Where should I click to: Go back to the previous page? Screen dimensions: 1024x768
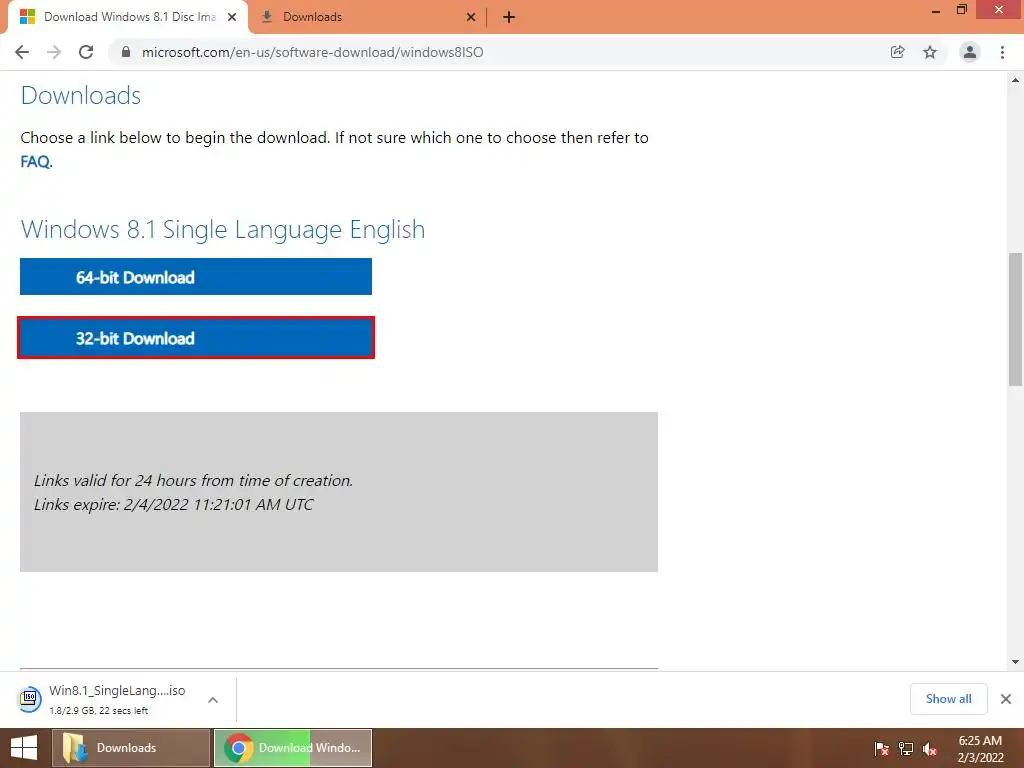click(x=22, y=52)
